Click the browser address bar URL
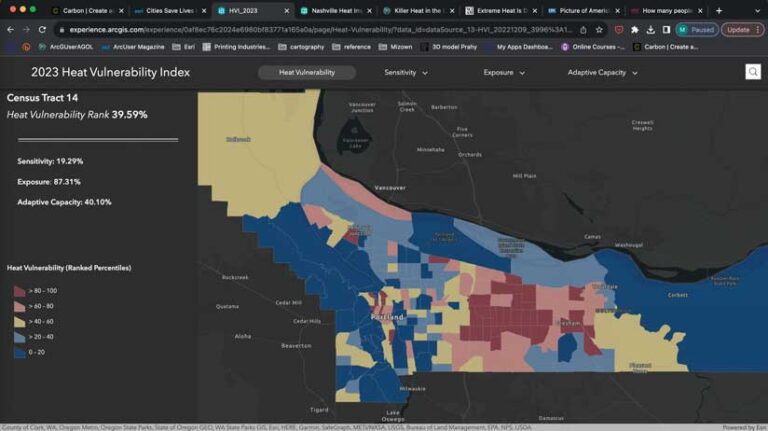This screenshot has height=431, width=768. click(321, 30)
